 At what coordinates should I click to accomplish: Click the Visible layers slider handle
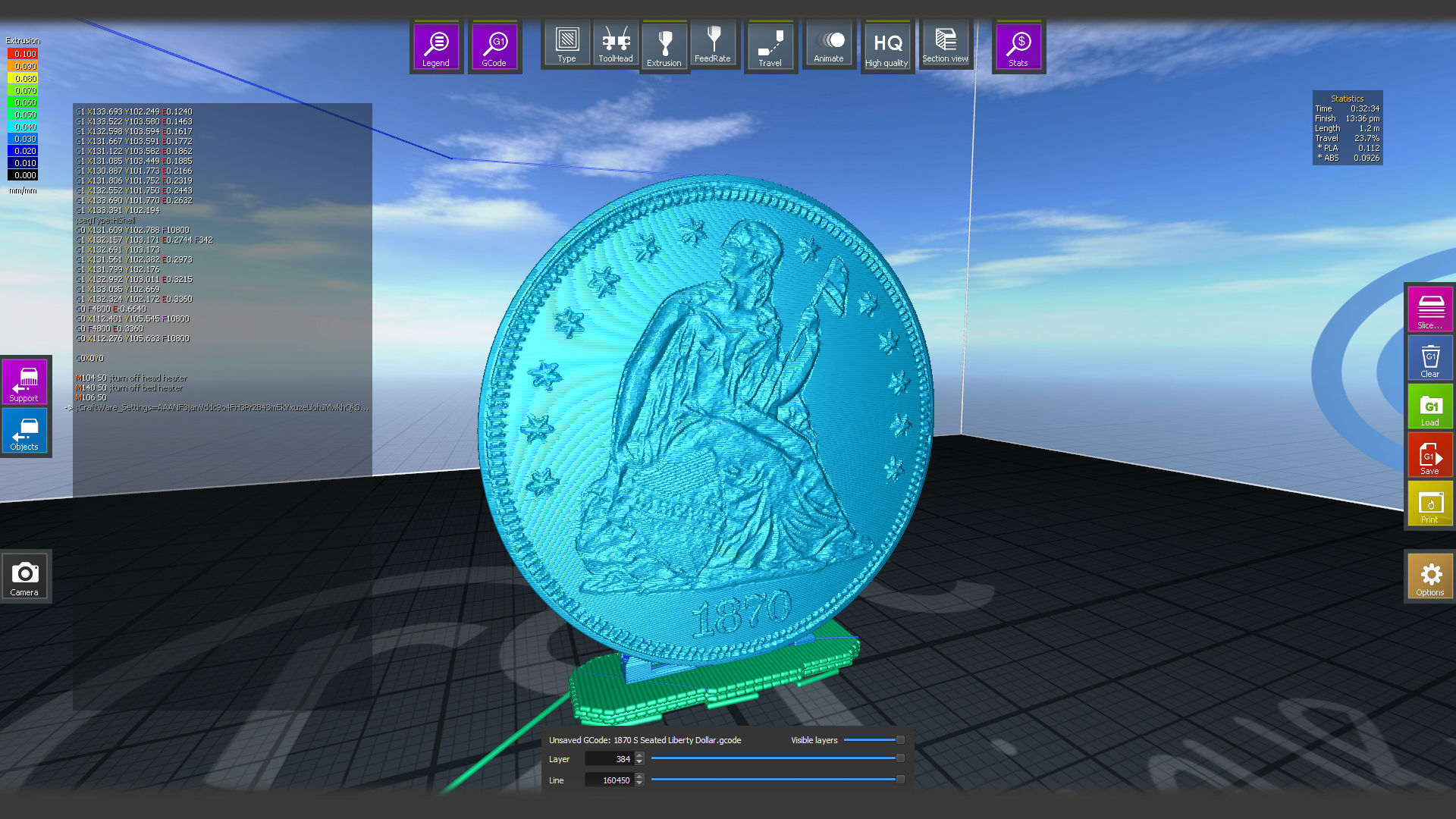[900, 740]
